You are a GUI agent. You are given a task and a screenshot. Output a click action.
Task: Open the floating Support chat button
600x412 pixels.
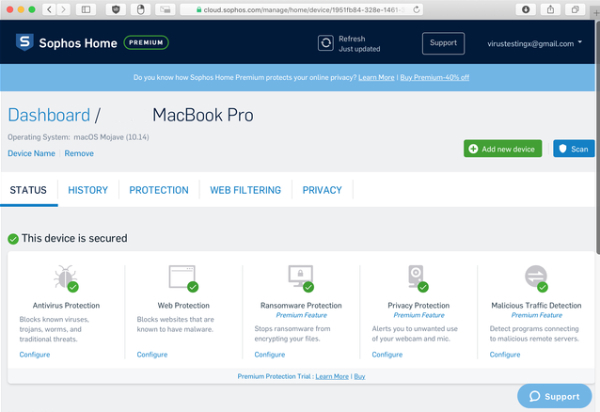click(554, 396)
